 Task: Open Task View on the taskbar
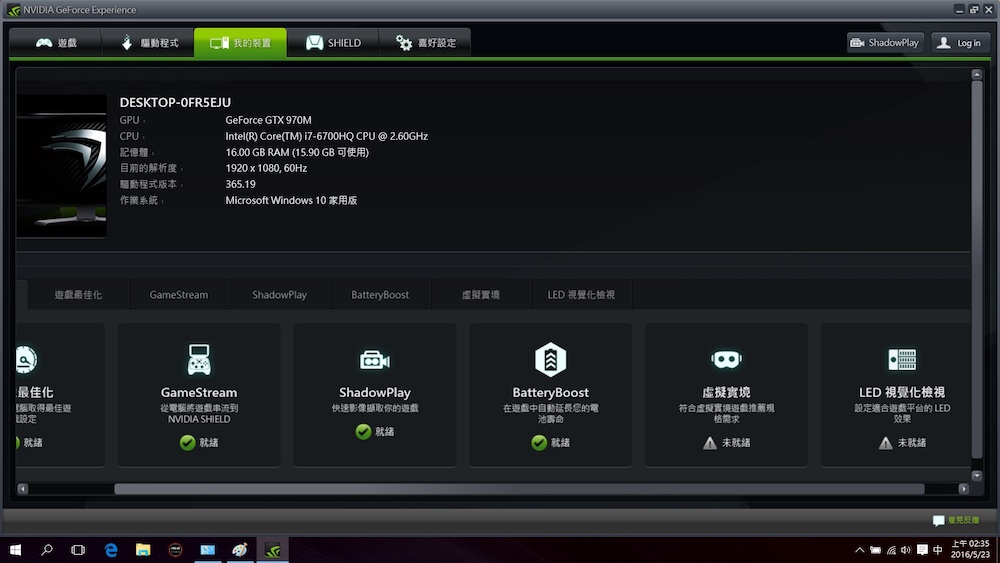coord(78,550)
